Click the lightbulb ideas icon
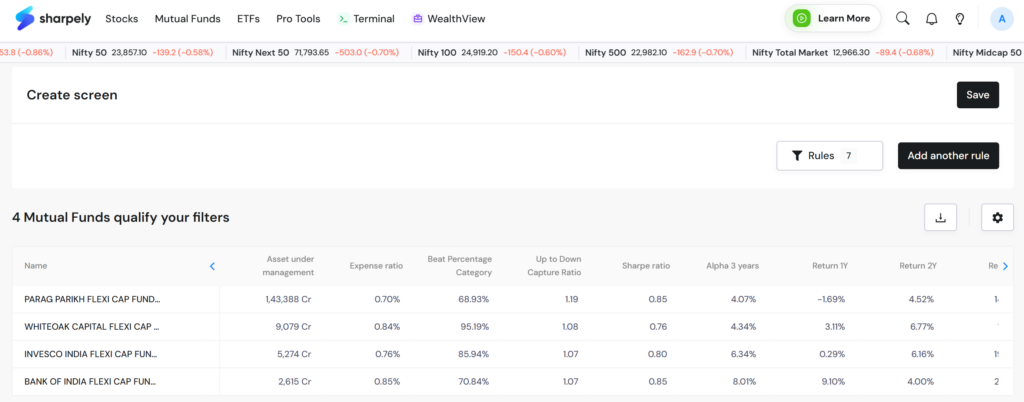This screenshot has height=402, width=1024. [960, 19]
